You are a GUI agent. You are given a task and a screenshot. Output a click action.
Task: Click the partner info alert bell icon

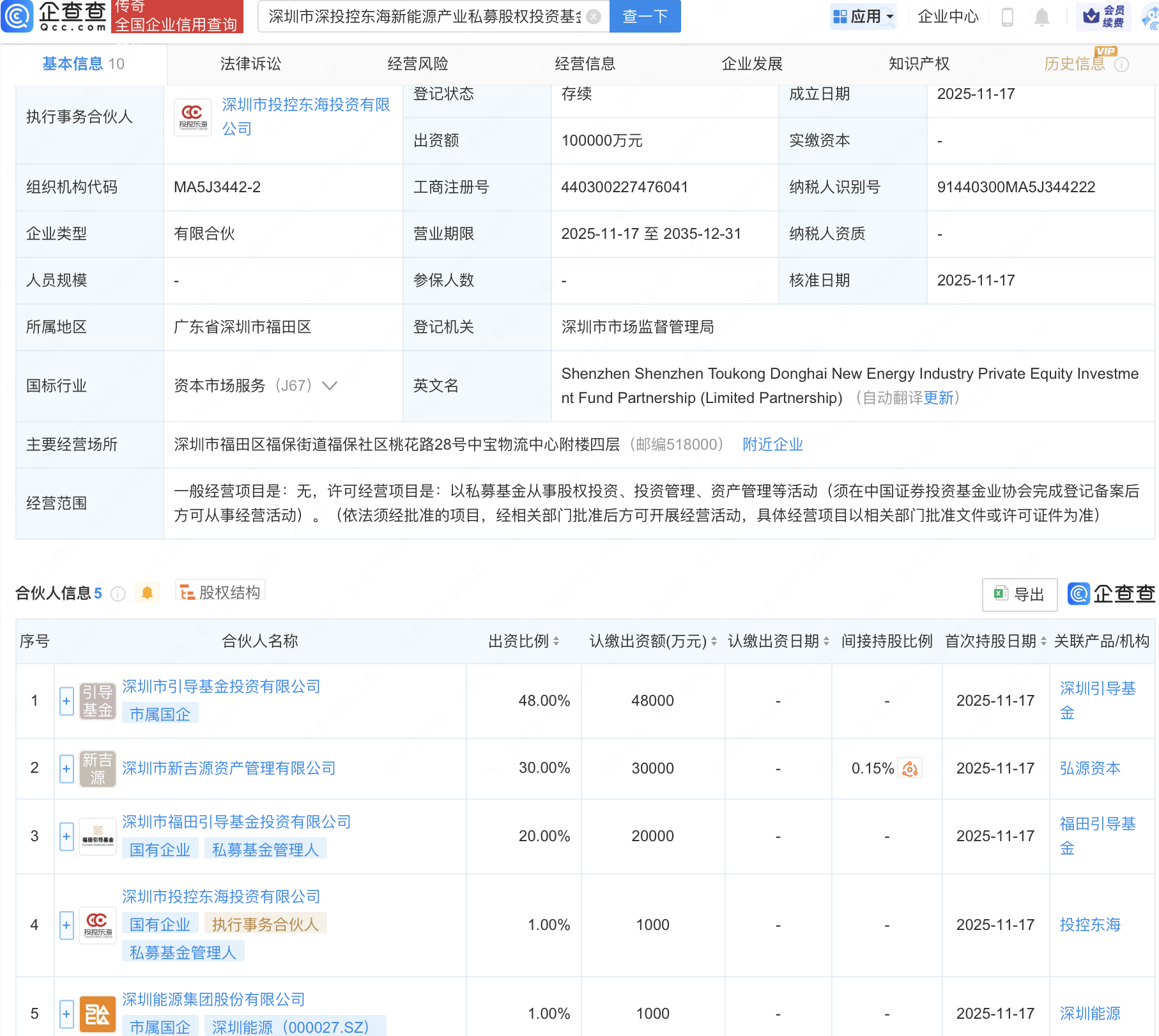pyautogui.click(x=147, y=593)
